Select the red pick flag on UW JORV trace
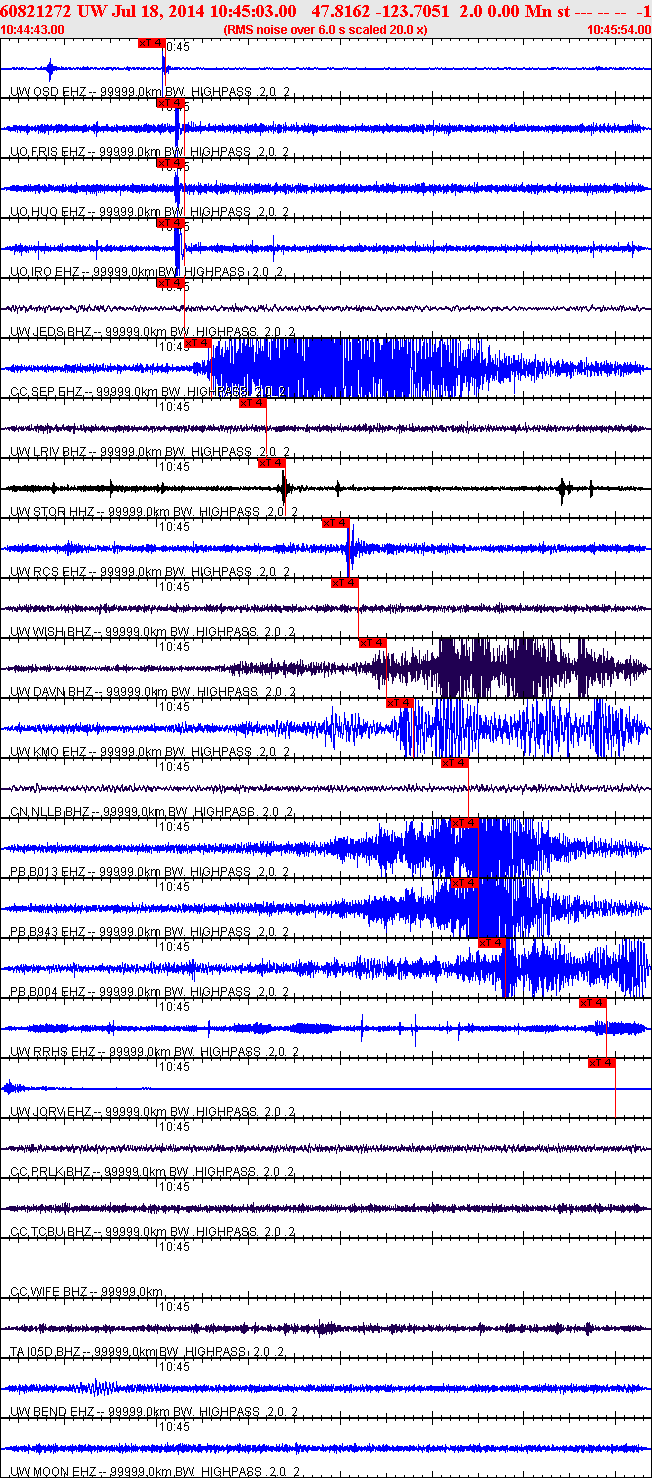This screenshot has height=1478, width=652. [602, 1063]
